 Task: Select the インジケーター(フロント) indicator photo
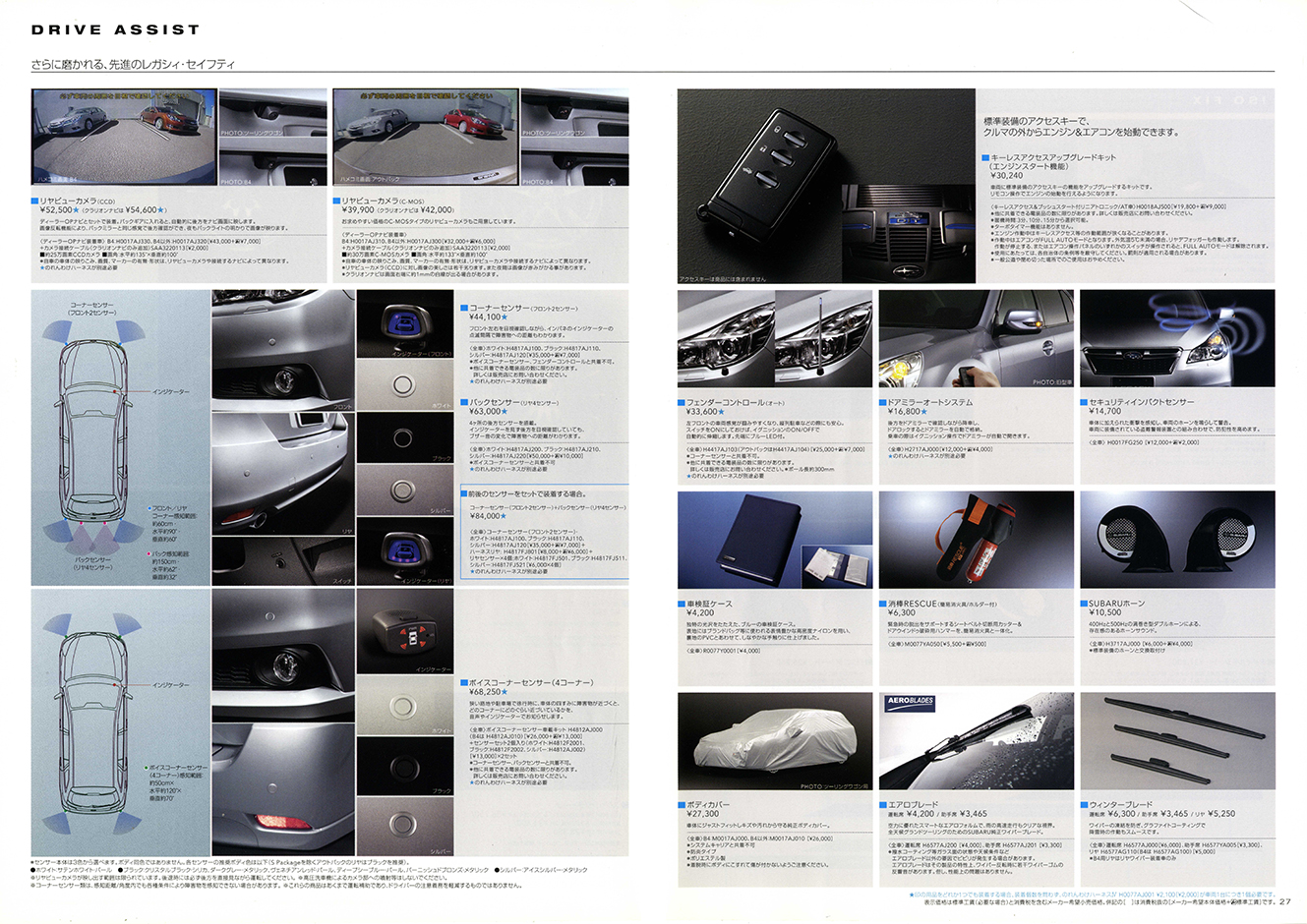click(x=405, y=323)
